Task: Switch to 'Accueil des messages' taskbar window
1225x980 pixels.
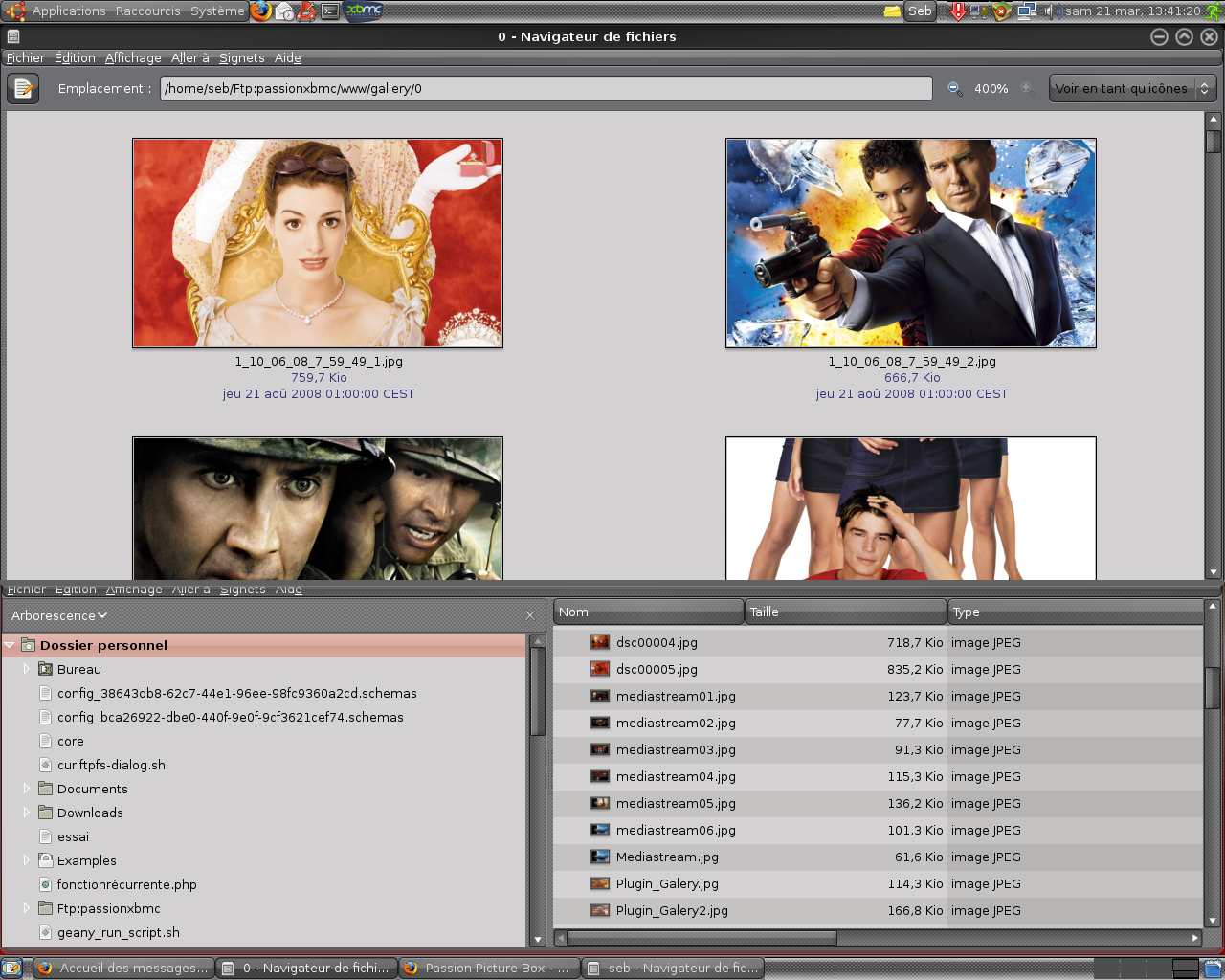Action: pyautogui.click(x=123, y=969)
